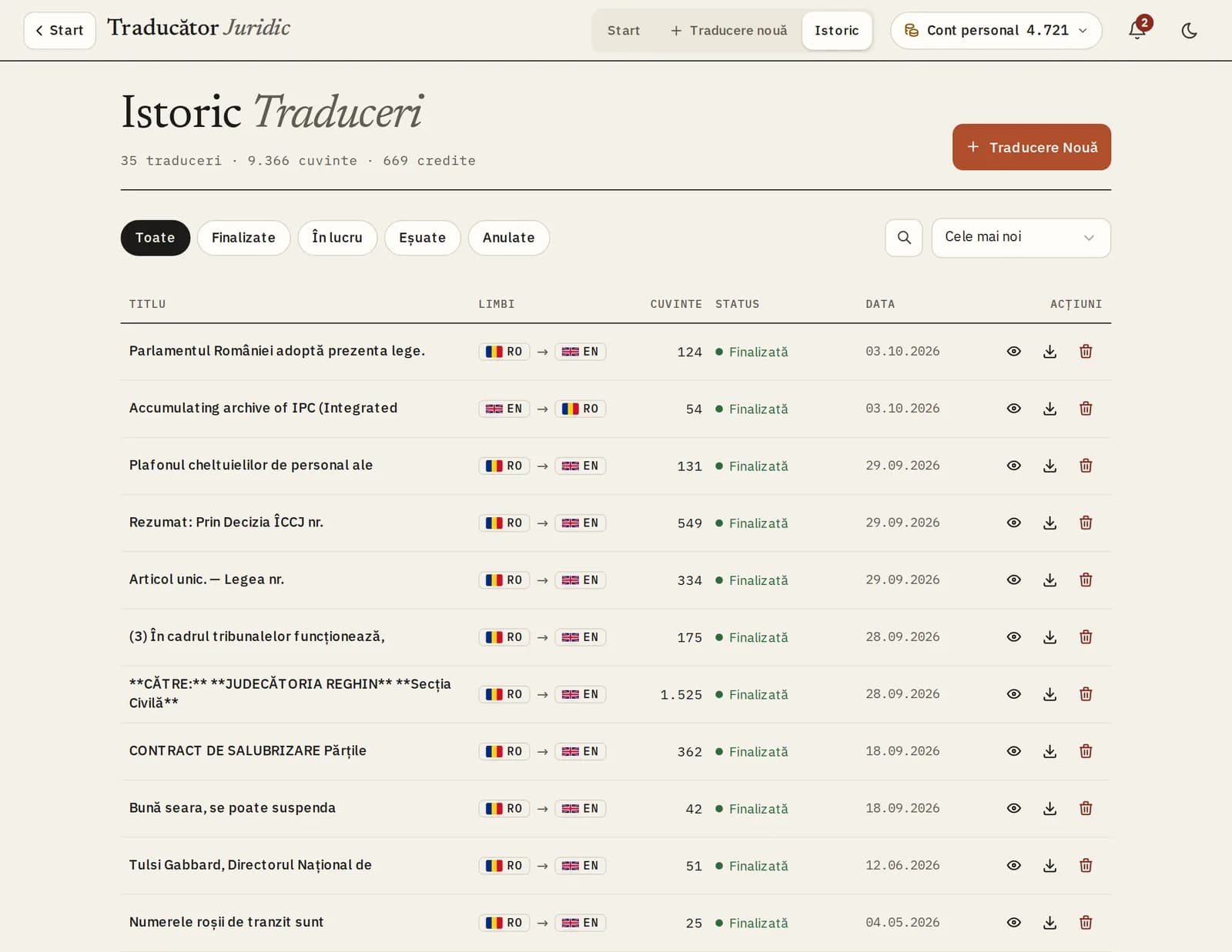Click the CUVINTE column header
The image size is (1232, 952).
pyautogui.click(x=675, y=304)
